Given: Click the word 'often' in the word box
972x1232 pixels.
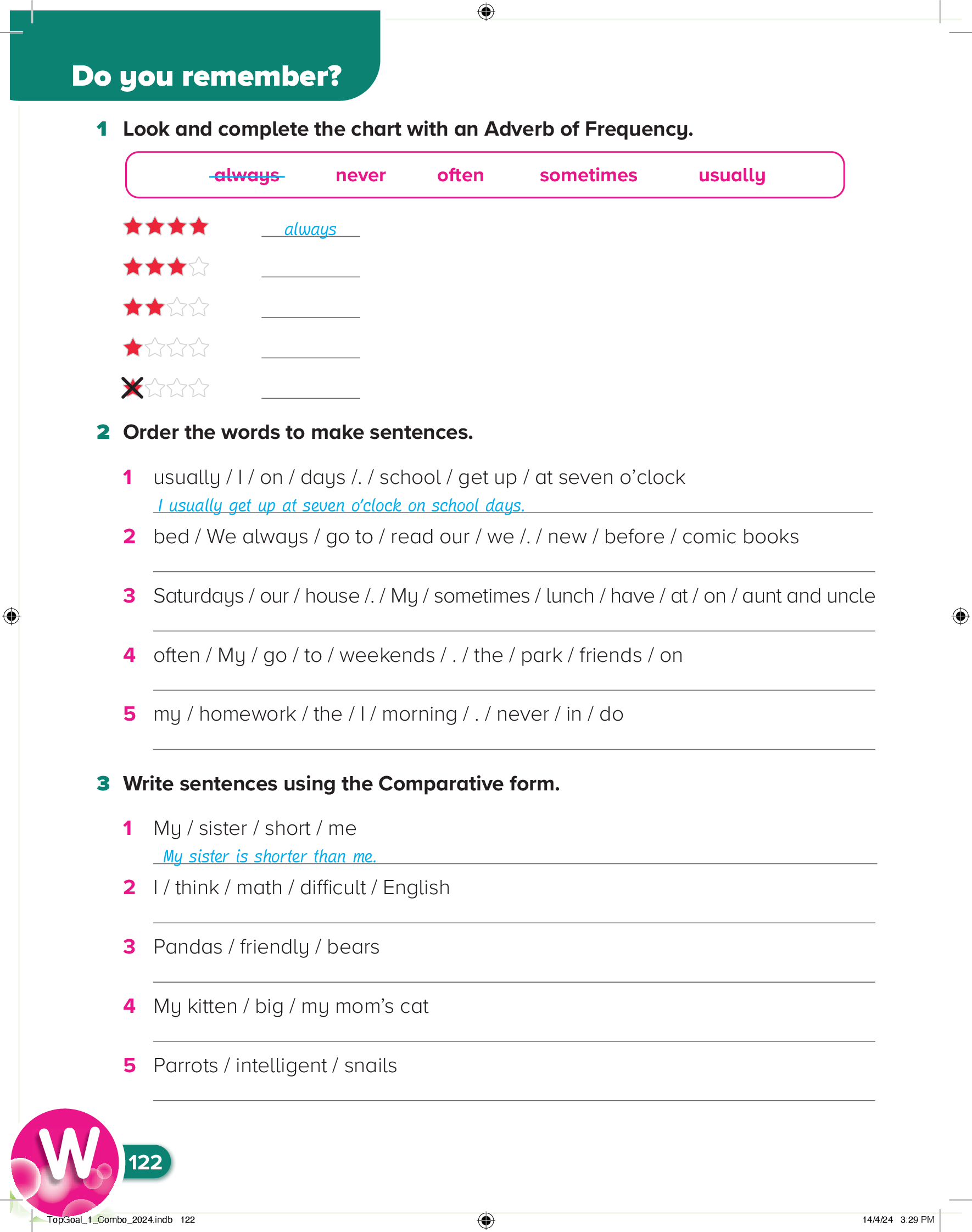Looking at the screenshot, I should point(460,175).
